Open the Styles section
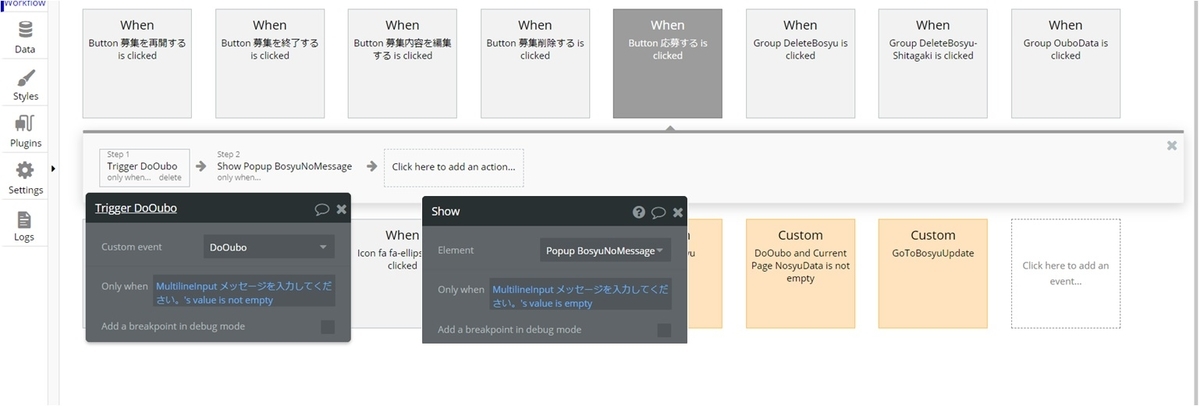 [x=25, y=84]
